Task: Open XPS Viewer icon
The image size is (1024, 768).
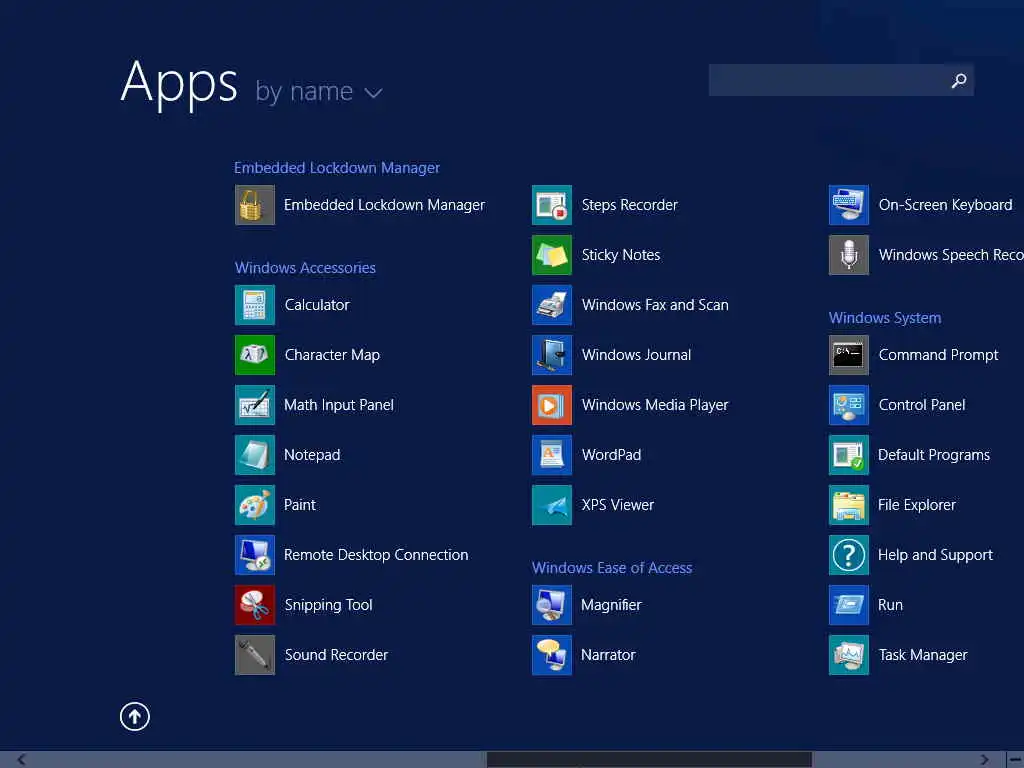Action: coord(552,505)
